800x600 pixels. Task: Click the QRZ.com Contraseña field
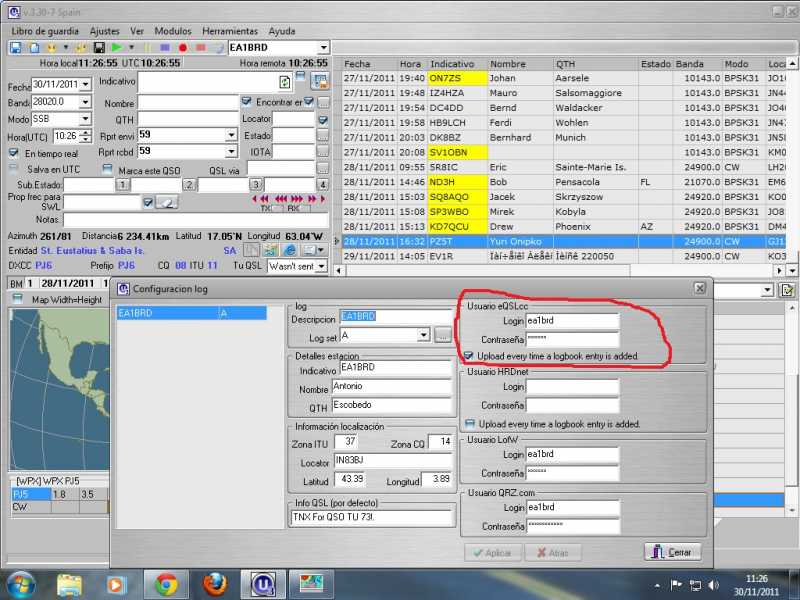pos(573,526)
